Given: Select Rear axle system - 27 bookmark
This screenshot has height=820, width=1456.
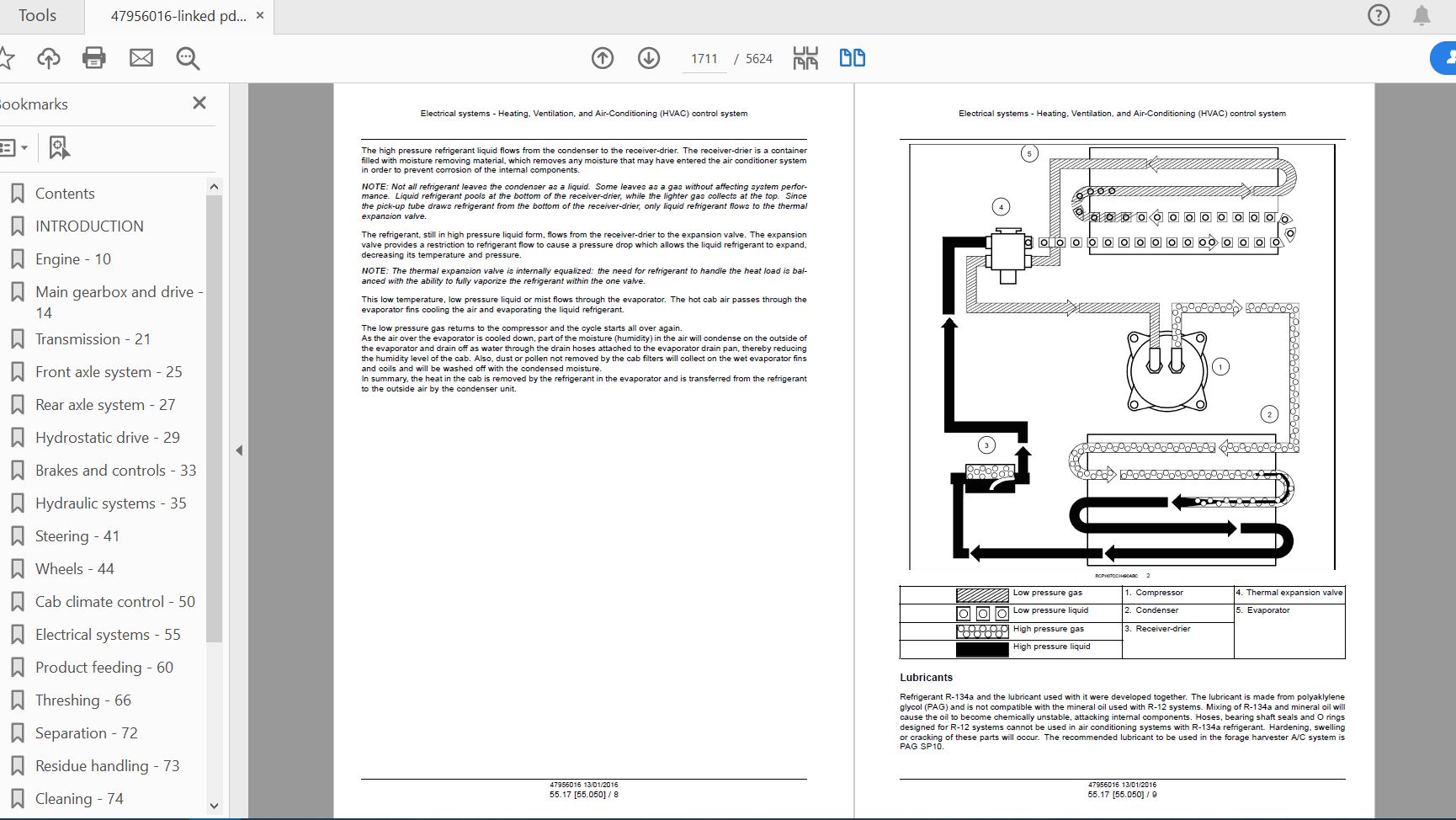Looking at the screenshot, I should pos(105,405).
